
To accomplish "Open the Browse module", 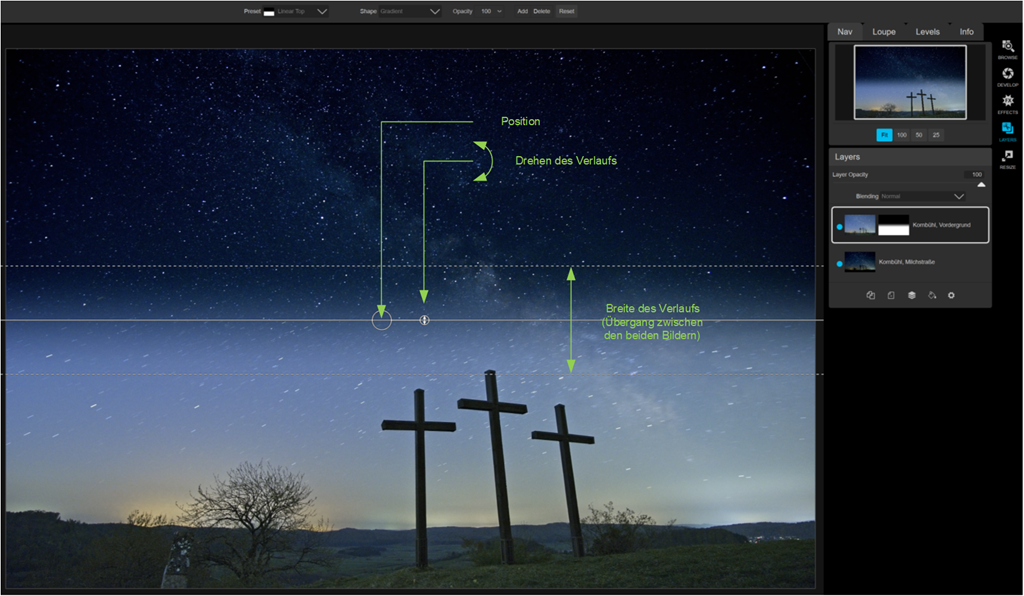I will 1007,48.
